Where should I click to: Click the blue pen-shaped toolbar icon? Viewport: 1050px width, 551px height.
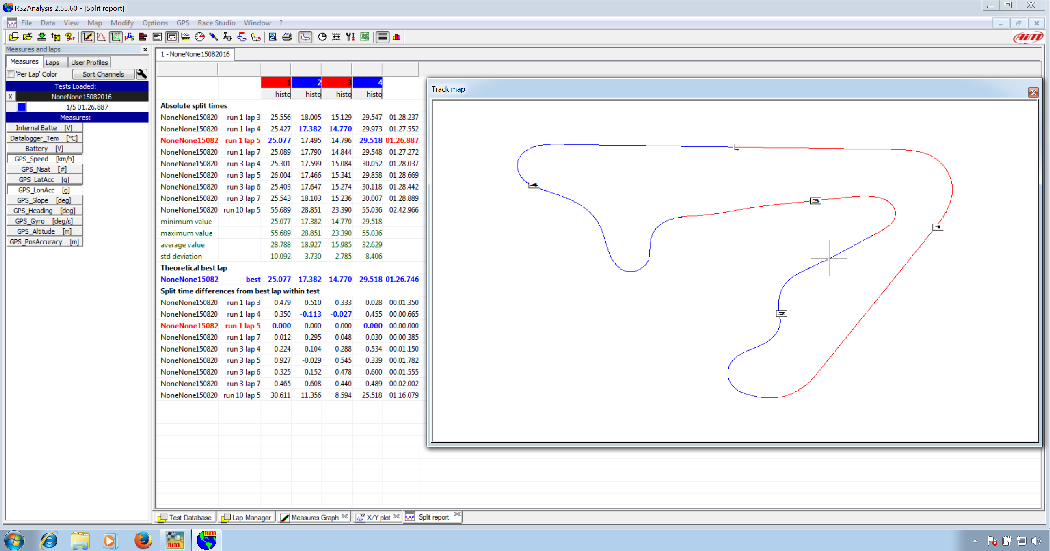click(213, 37)
